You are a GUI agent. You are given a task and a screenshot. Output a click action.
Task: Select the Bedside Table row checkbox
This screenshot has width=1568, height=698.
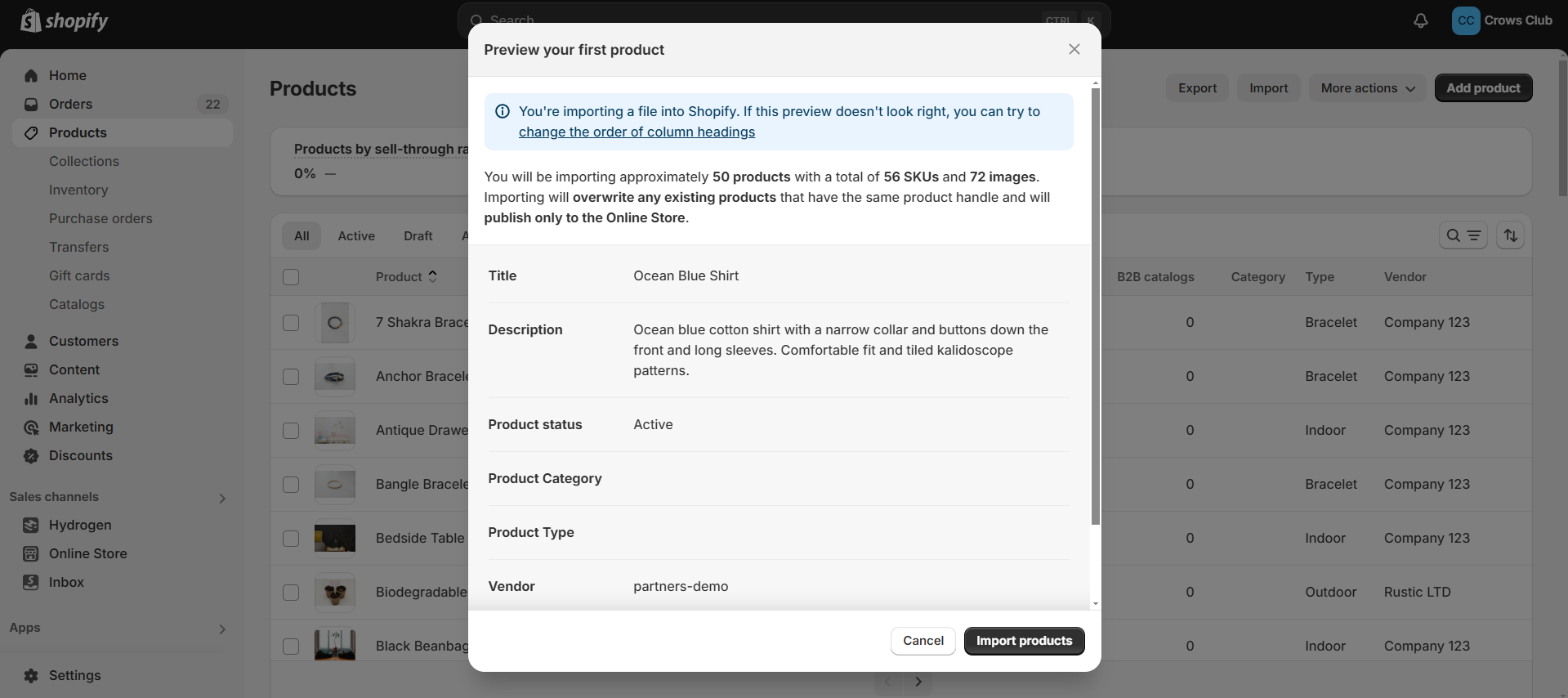click(x=291, y=539)
